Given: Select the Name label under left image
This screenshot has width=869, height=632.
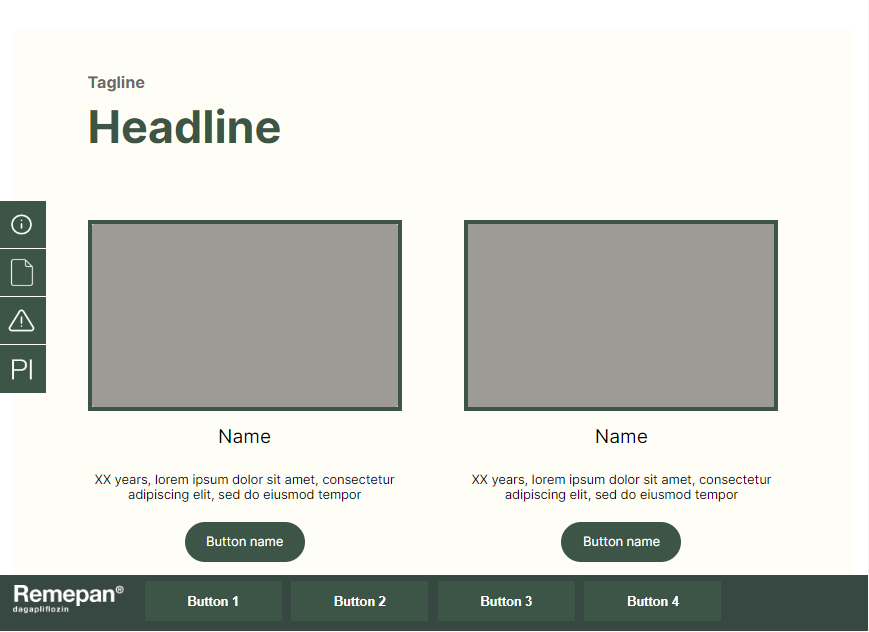Looking at the screenshot, I should pyautogui.click(x=245, y=437).
